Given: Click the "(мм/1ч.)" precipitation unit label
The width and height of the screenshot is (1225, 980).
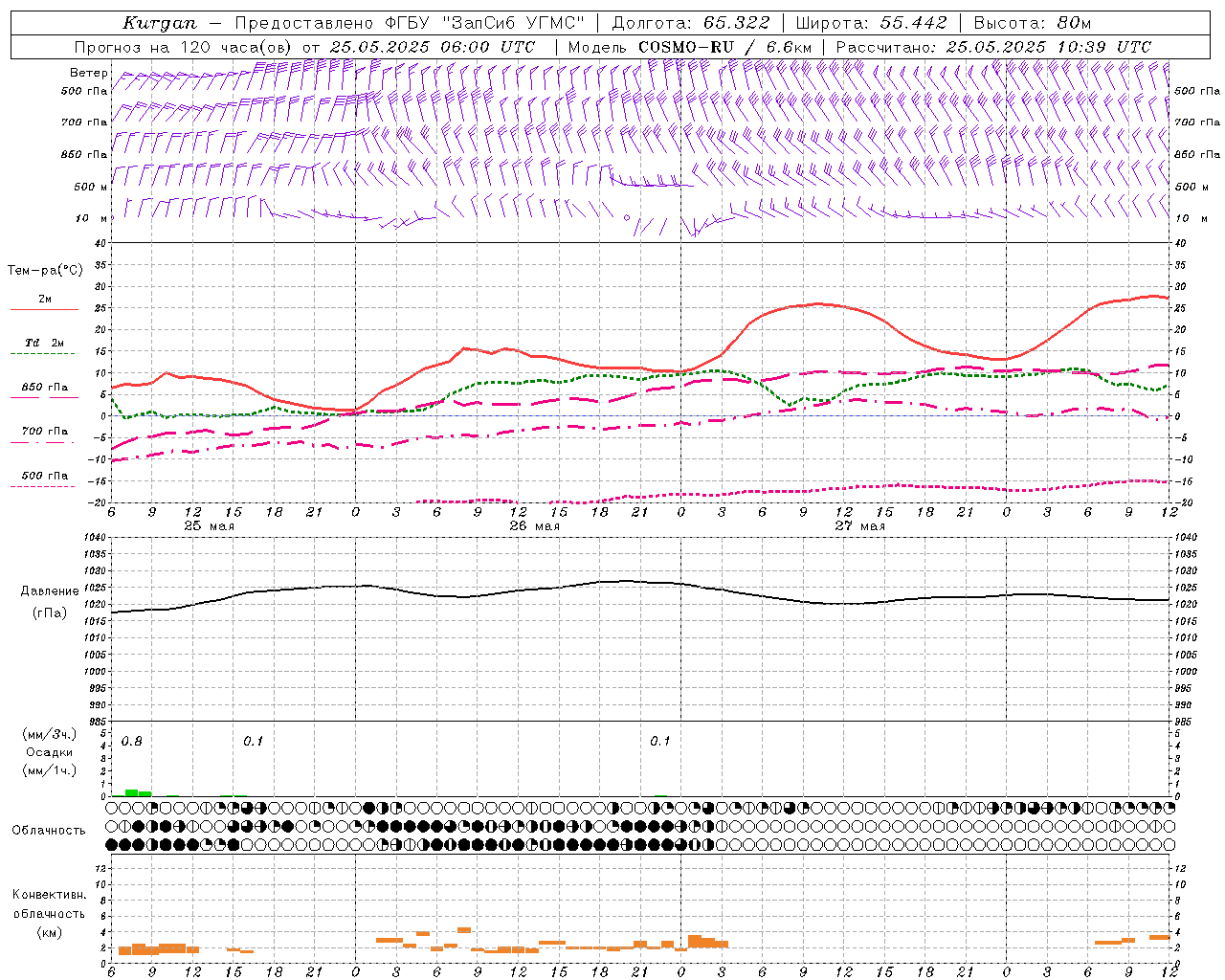Looking at the screenshot, I should pyautogui.click(x=50, y=770).
